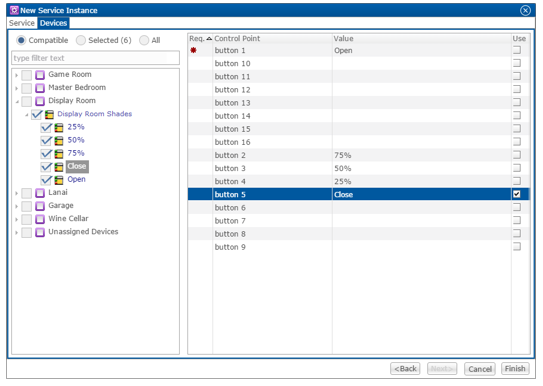
Task: Expand the Lanai tree node
Action: coord(16,193)
